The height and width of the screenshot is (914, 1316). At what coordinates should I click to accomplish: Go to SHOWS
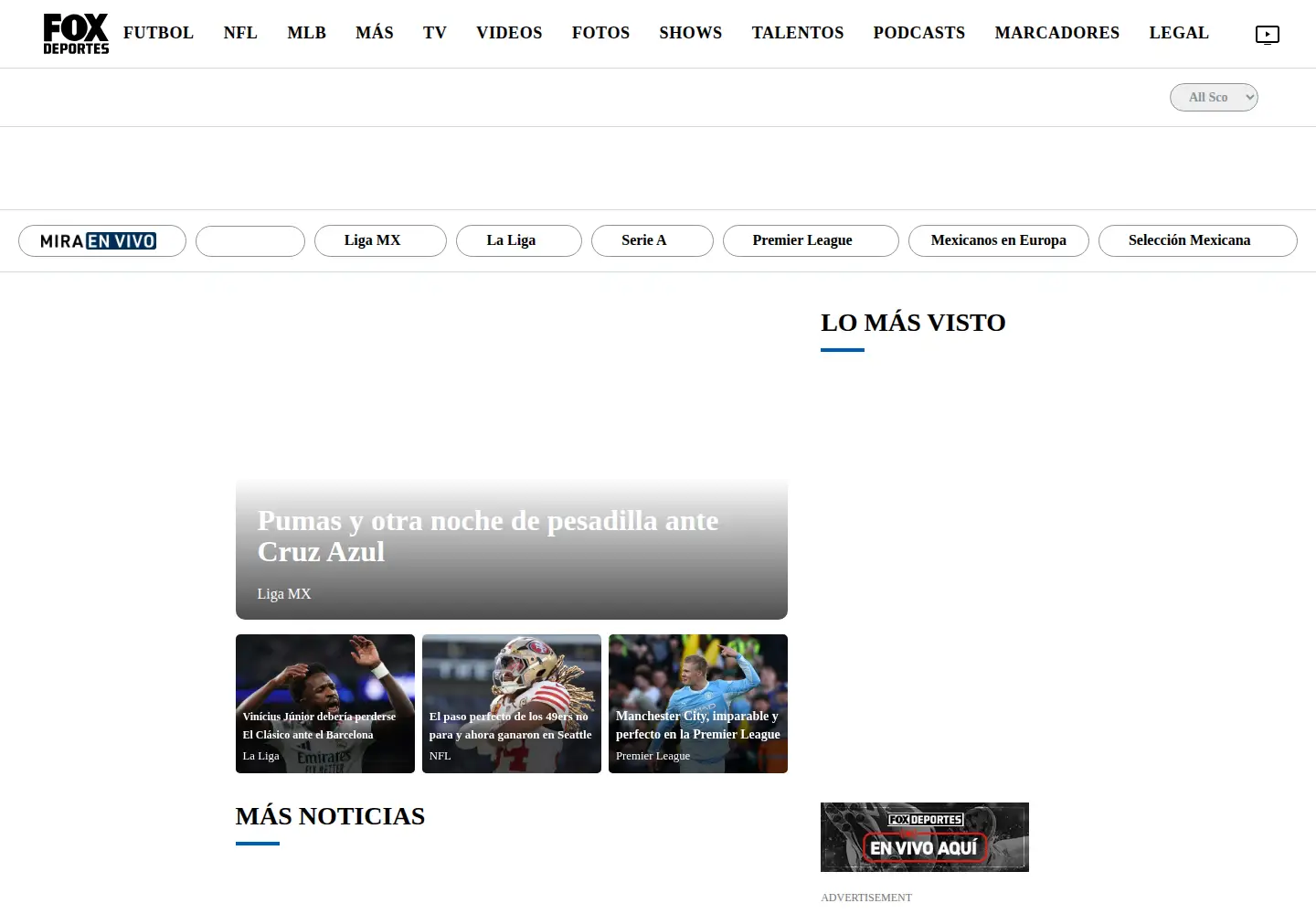pyautogui.click(x=691, y=33)
